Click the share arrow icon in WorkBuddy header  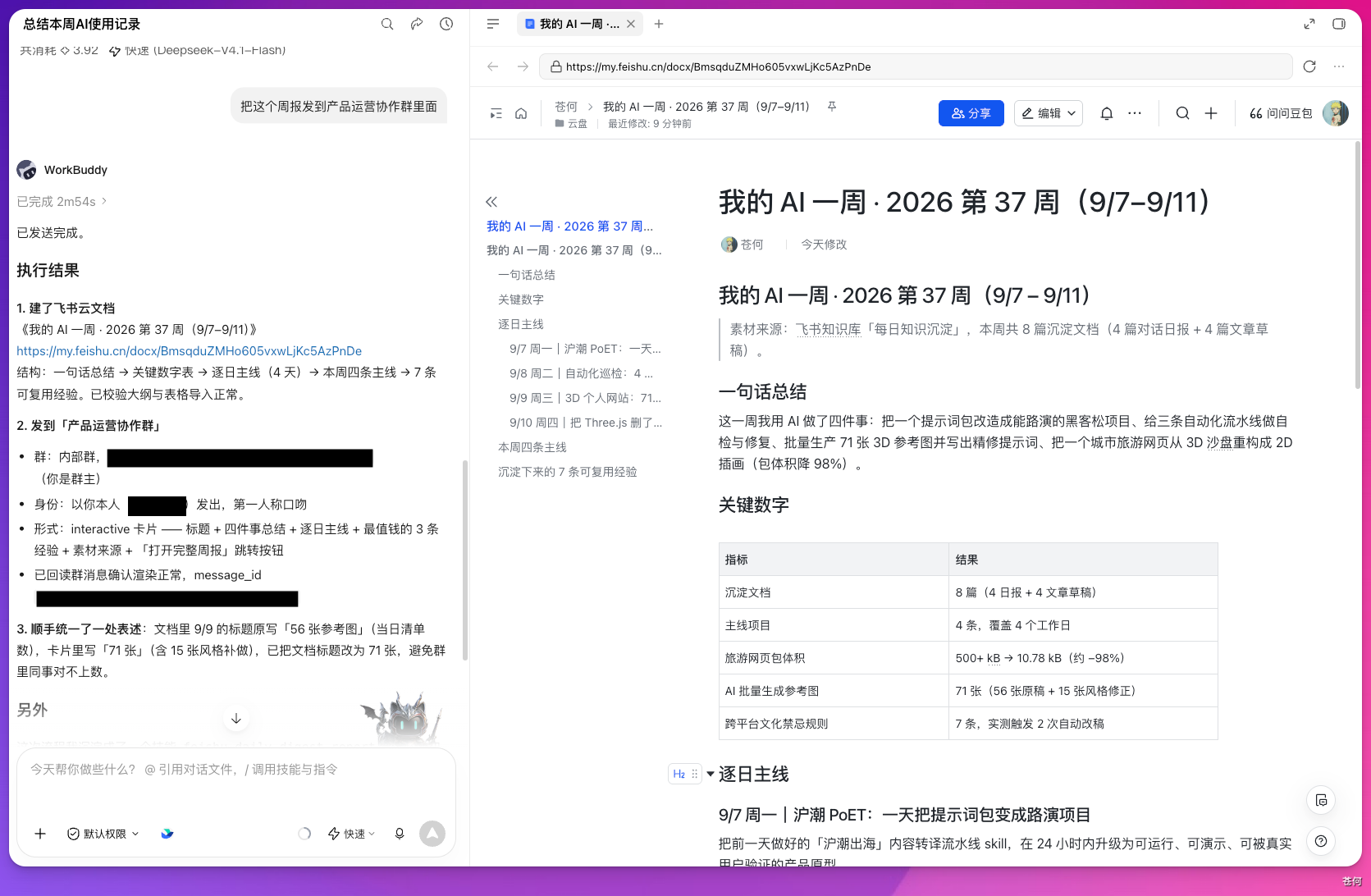[417, 24]
